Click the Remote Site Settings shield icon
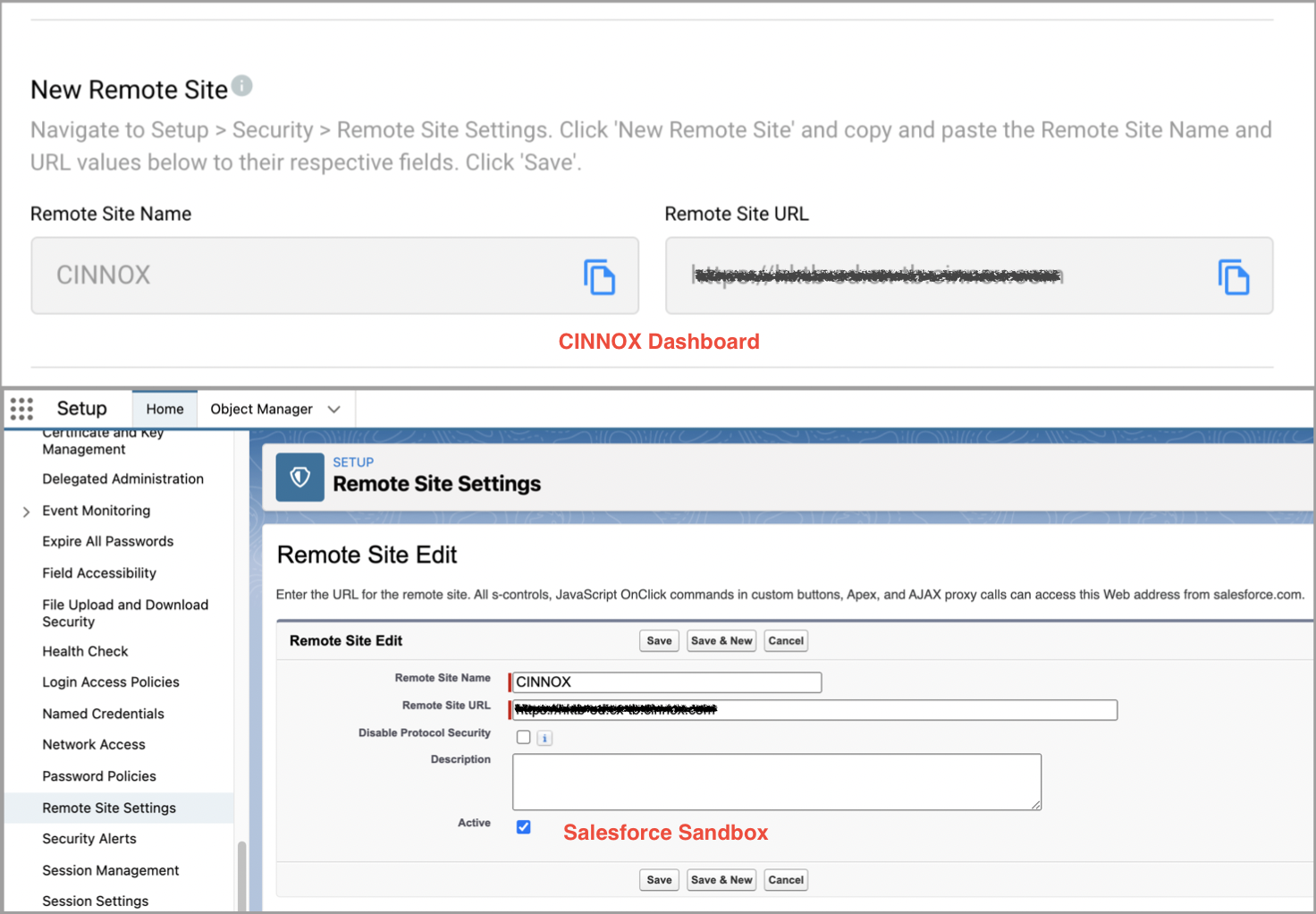This screenshot has height=914, width=1316. pos(300,477)
